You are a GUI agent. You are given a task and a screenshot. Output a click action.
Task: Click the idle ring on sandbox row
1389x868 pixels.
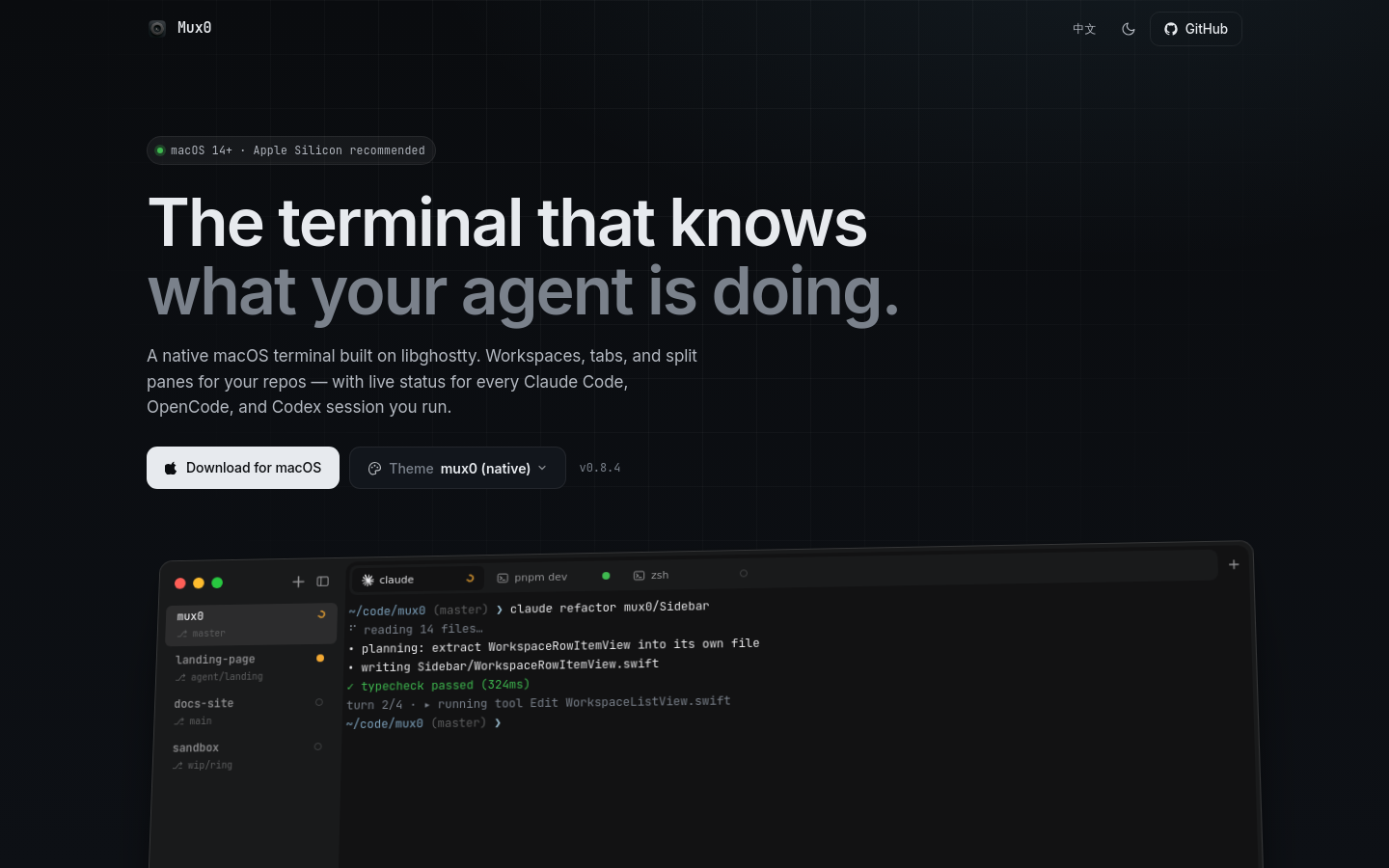(318, 746)
